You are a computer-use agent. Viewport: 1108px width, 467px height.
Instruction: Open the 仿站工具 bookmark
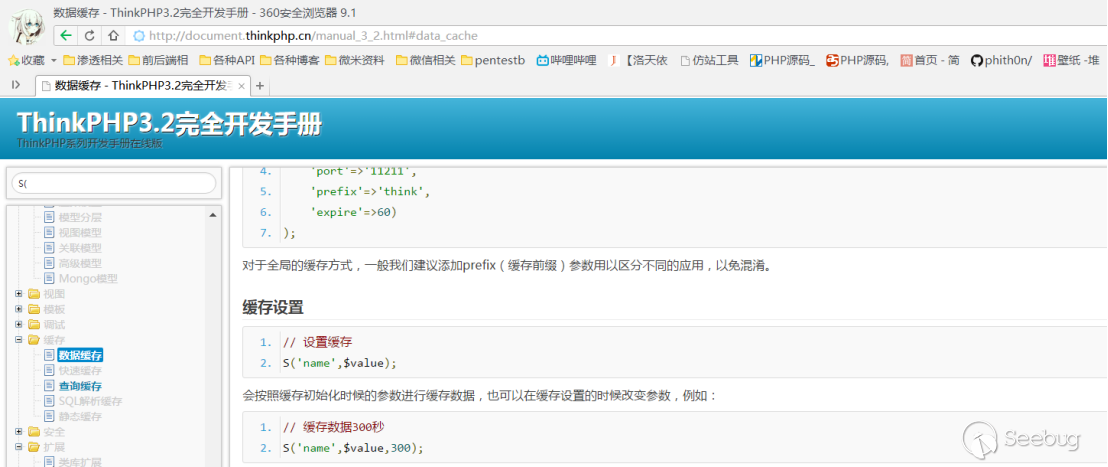pyautogui.click(x=709, y=60)
